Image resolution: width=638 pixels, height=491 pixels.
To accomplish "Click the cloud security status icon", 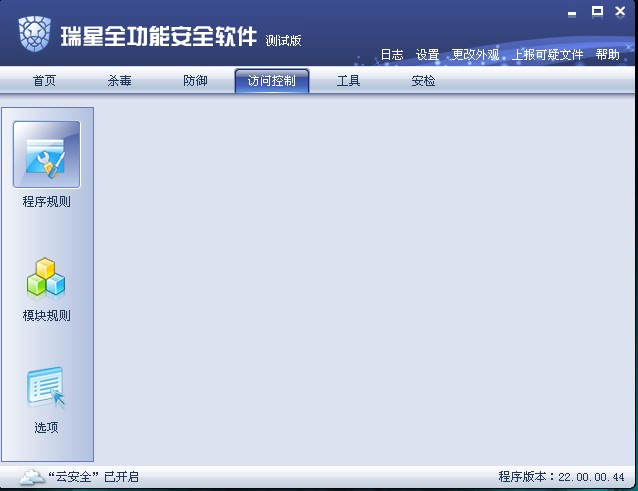I will (x=32, y=477).
